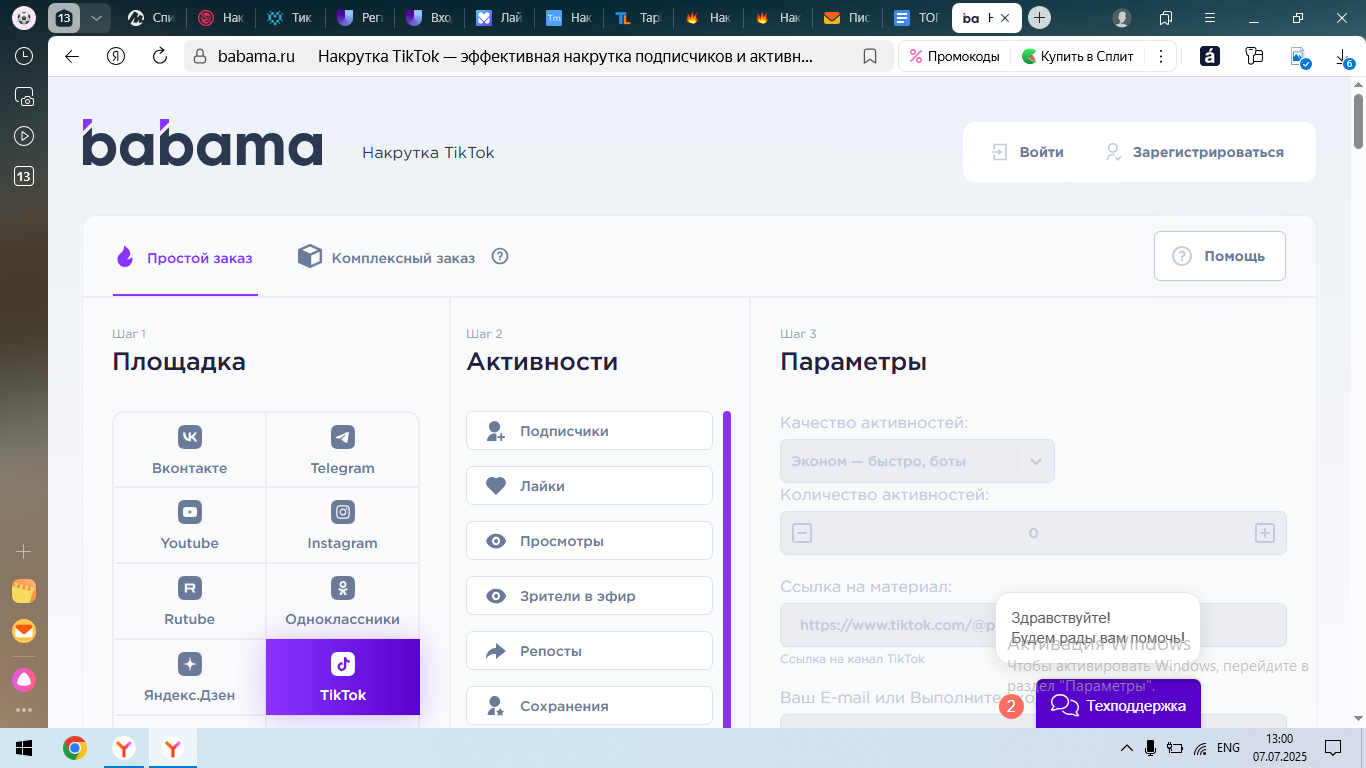
Task: Open the Yandex Mail icon in the browser sidebar
Action: pos(24,631)
